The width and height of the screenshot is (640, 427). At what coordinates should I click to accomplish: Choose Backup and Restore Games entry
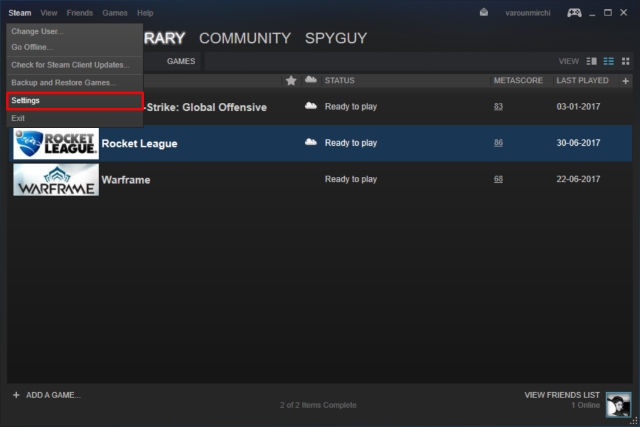[75, 83]
